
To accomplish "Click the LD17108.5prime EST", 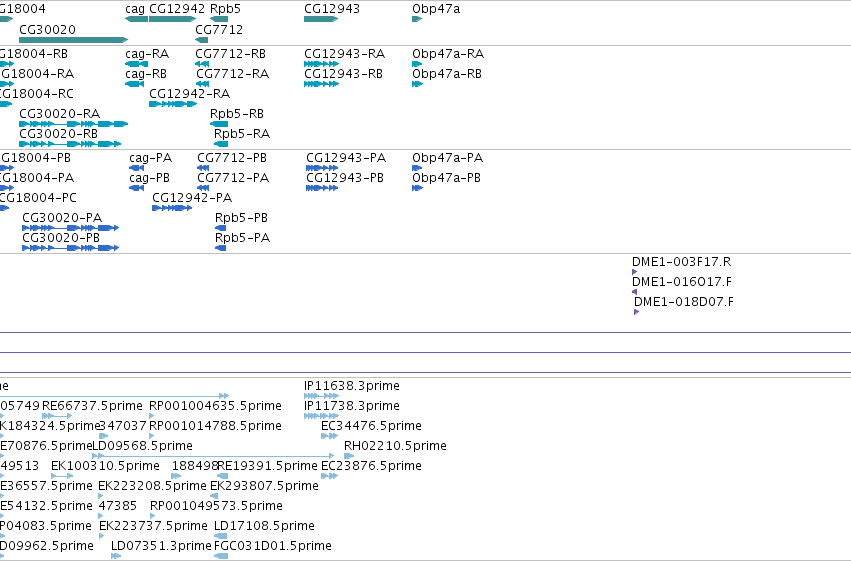I will pos(220,536).
